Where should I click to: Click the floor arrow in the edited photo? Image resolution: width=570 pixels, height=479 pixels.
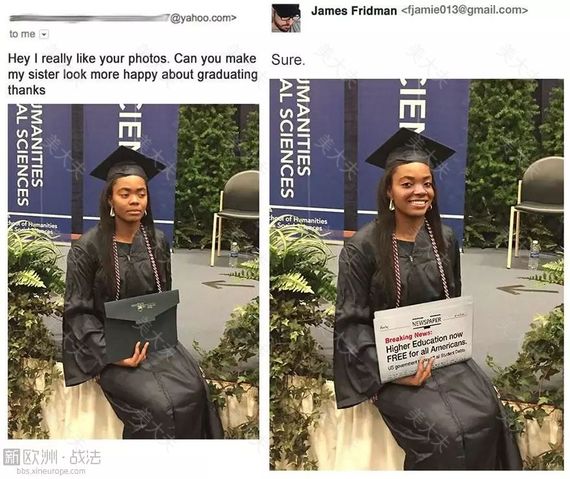(x=527, y=289)
